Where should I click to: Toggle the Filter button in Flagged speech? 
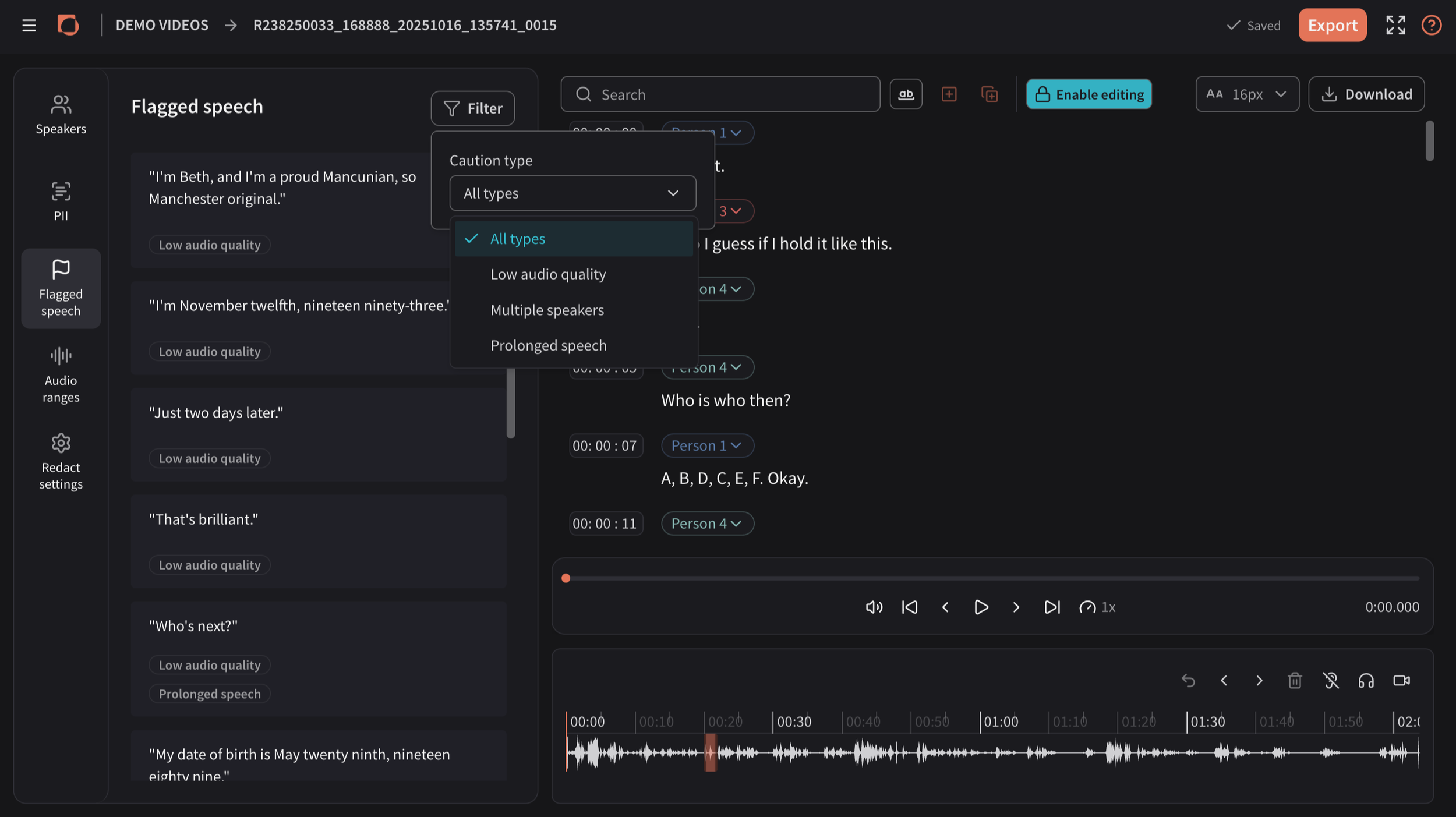tap(472, 108)
